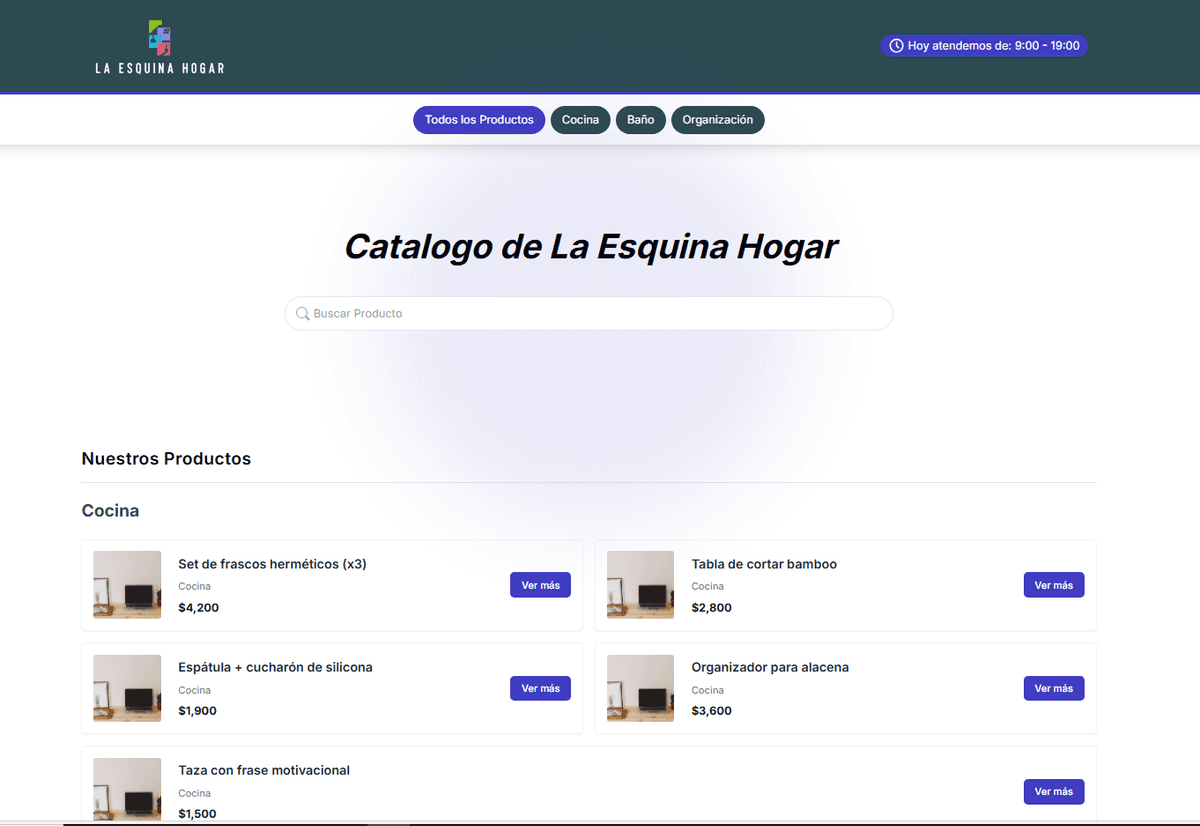The image size is (1200, 826).
Task: Select the Todos los Productos filter
Action: pos(479,119)
